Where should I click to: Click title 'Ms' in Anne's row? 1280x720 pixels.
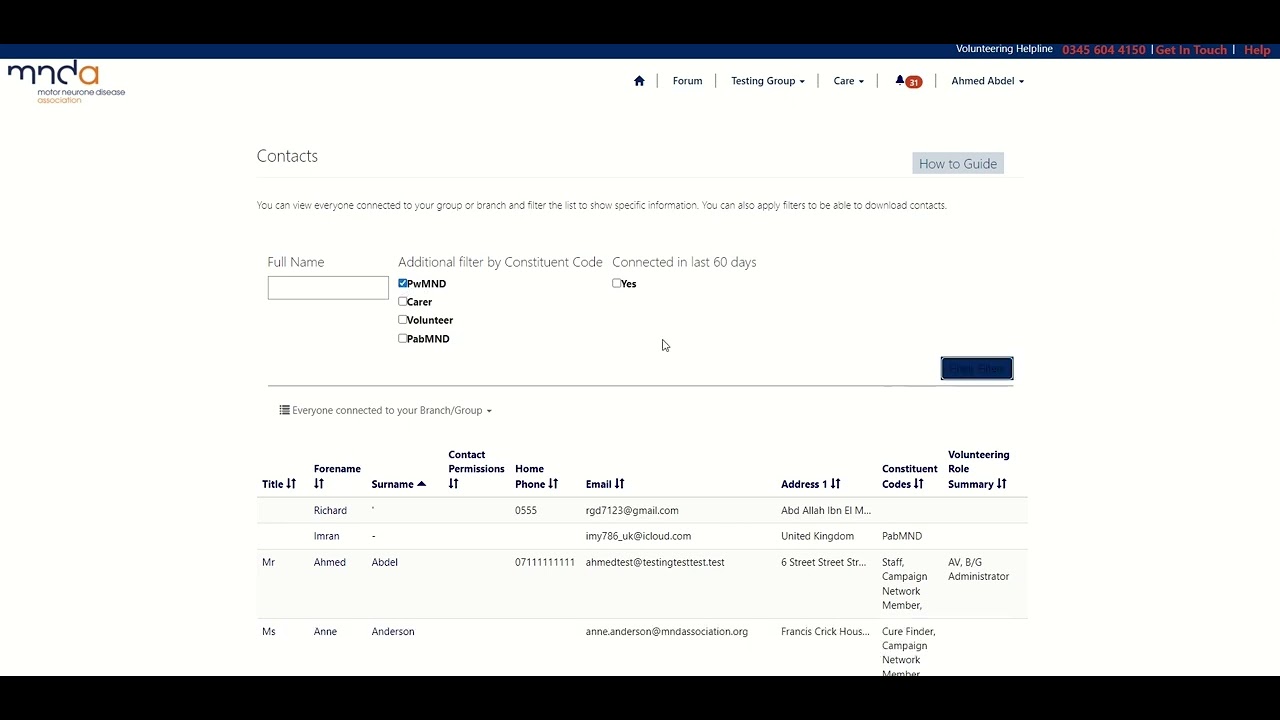pos(268,631)
